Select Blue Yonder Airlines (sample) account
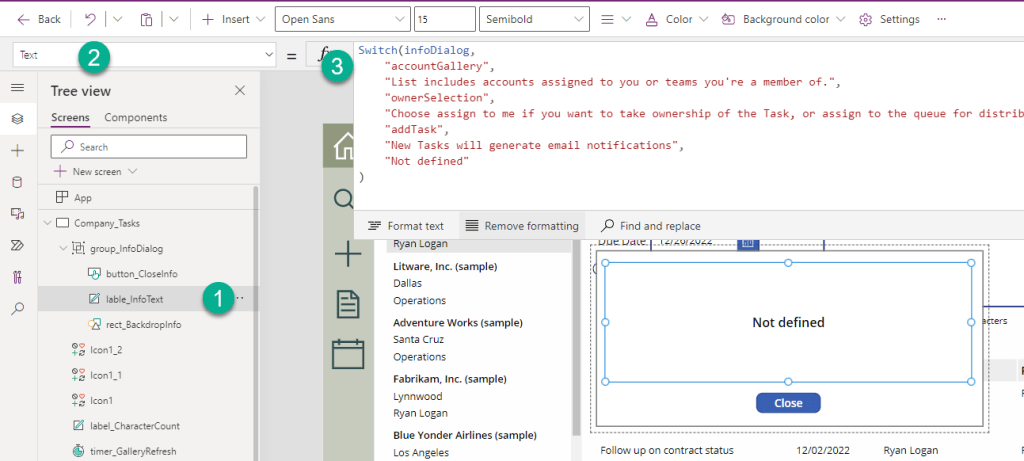The height and width of the screenshot is (461, 1024). point(464,435)
